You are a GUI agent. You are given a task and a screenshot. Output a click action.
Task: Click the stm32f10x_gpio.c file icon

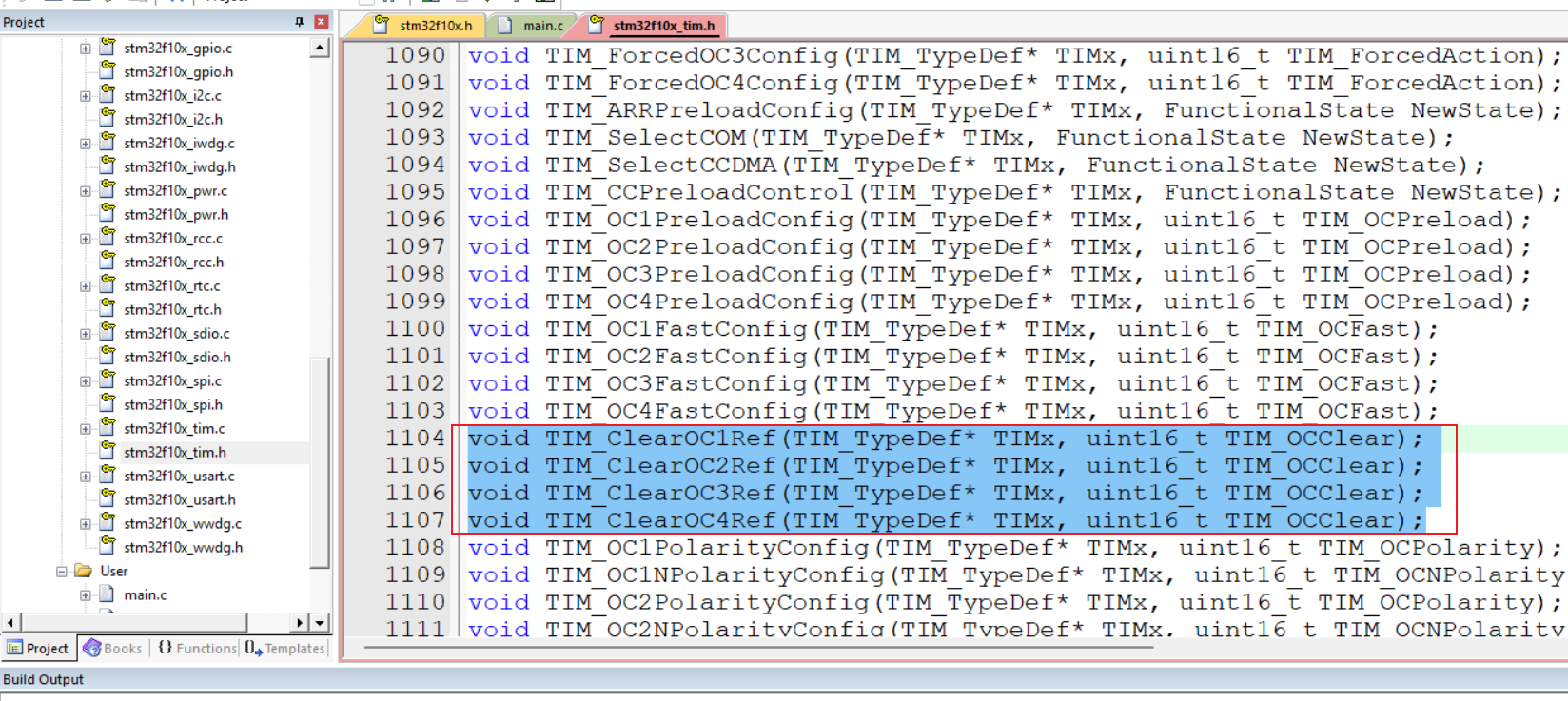click(108, 47)
